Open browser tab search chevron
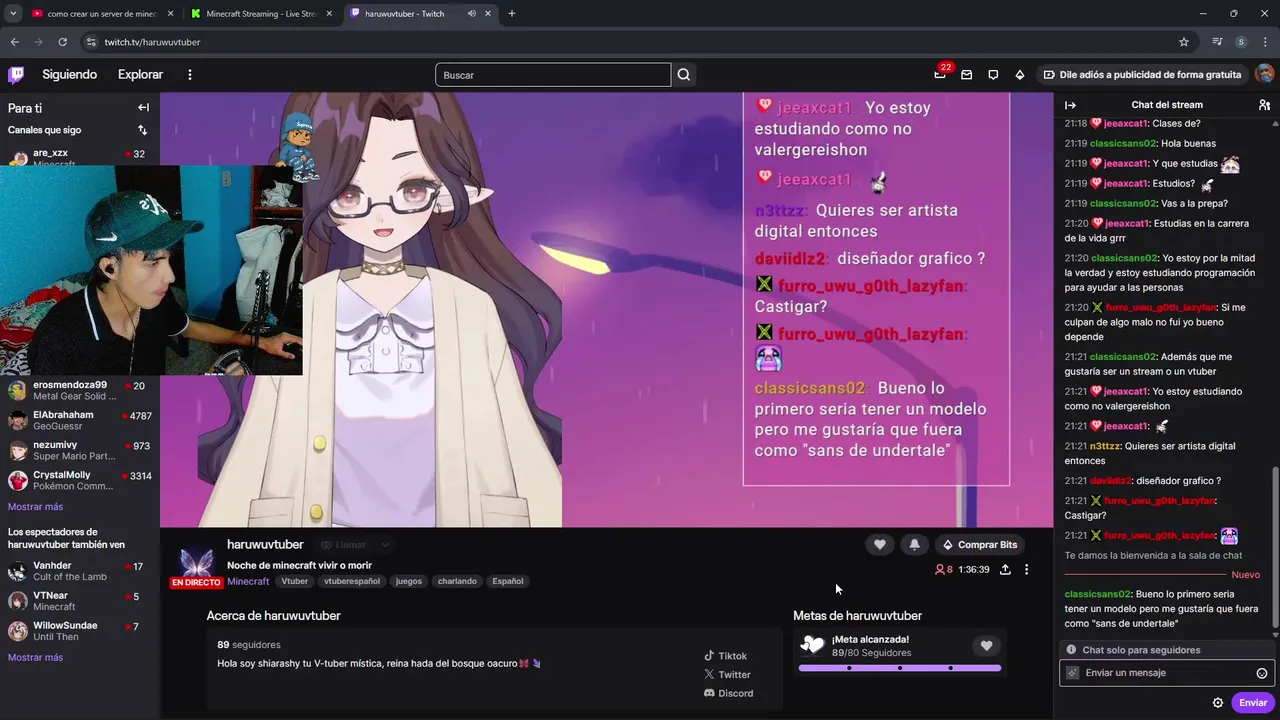This screenshot has width=1280, height=720. tap(13, 13)
